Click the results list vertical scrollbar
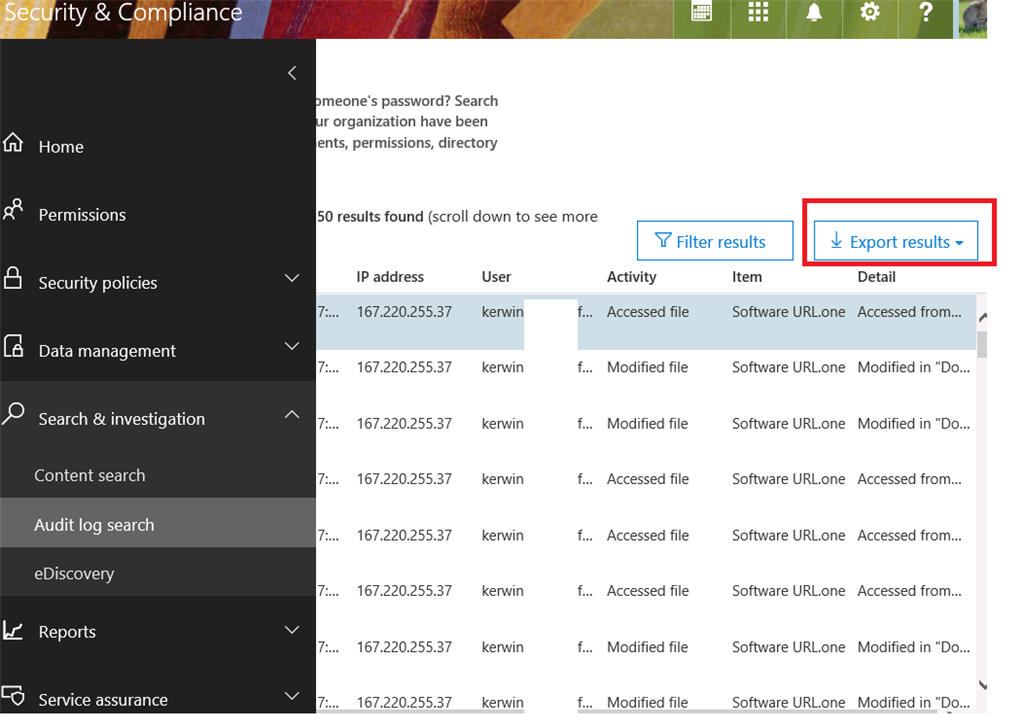This screenshot has width=1024, height=728. point(982,501)
